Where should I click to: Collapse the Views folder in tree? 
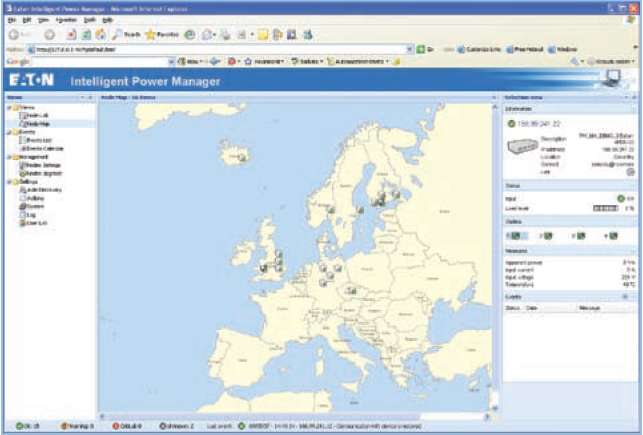point(9,107)
